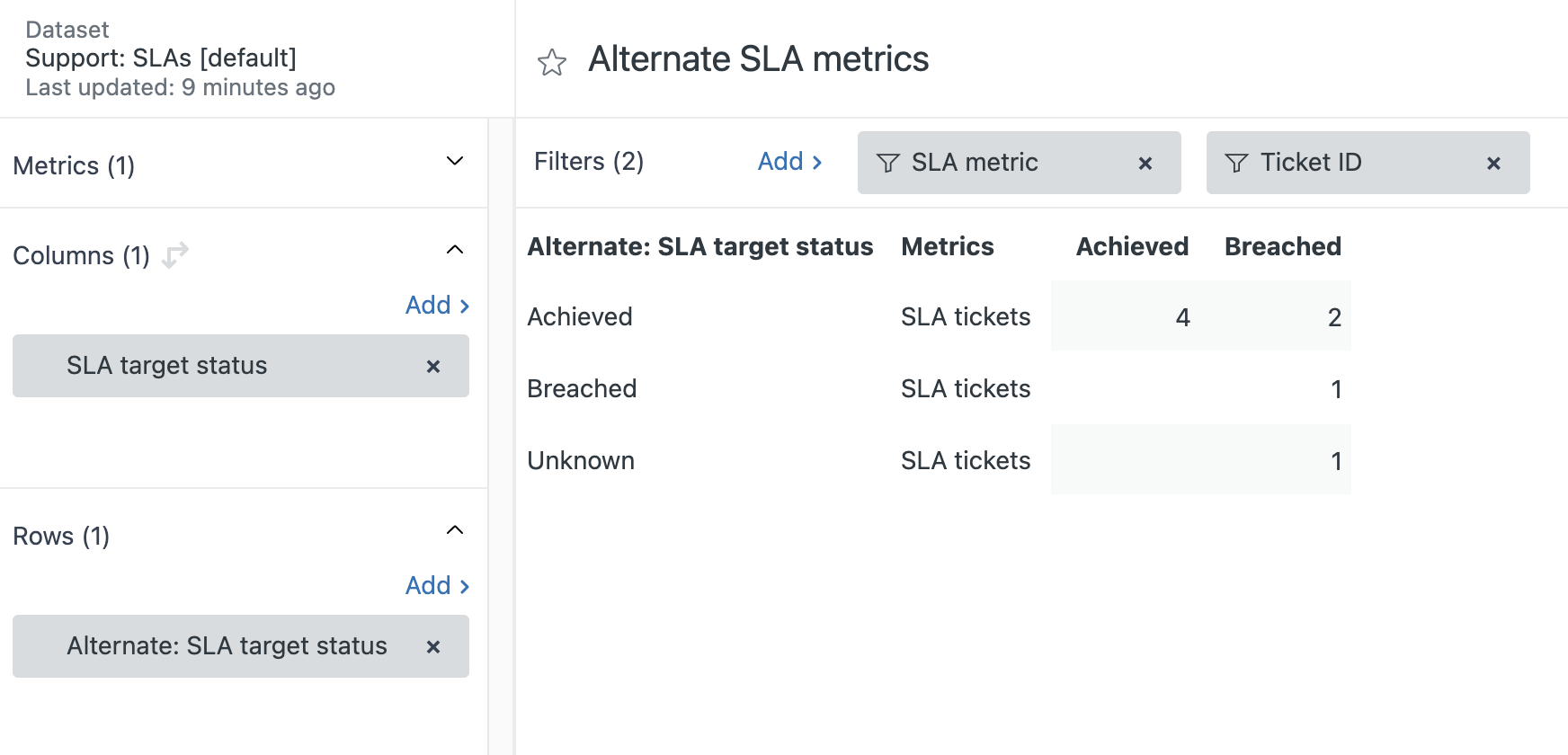Expand the Metrics panel

(x=455, y=162)
